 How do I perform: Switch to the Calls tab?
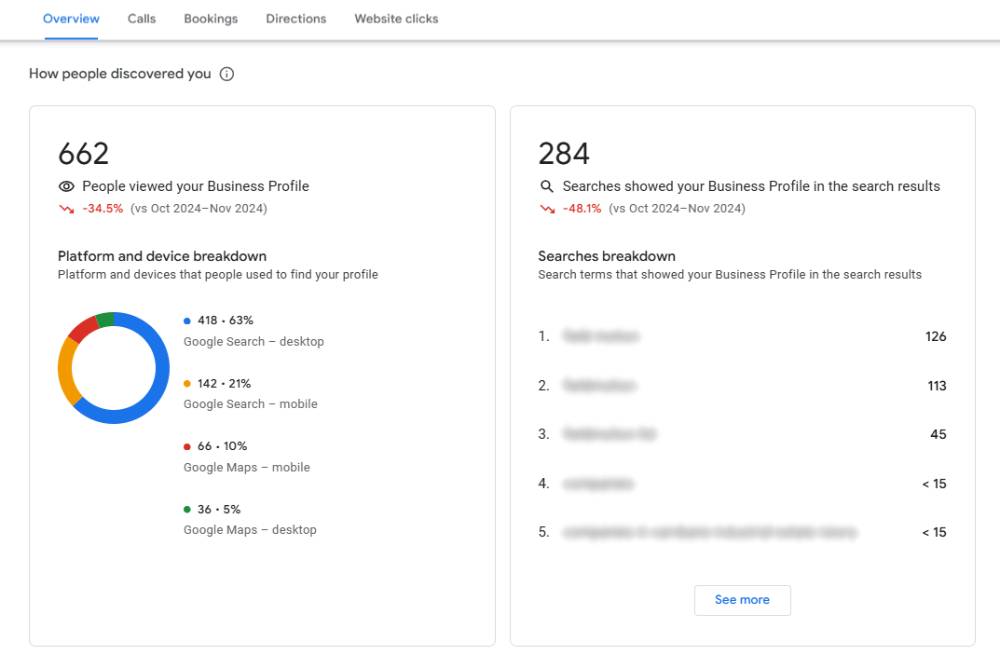pyautogui.click(x=142, y=19)
